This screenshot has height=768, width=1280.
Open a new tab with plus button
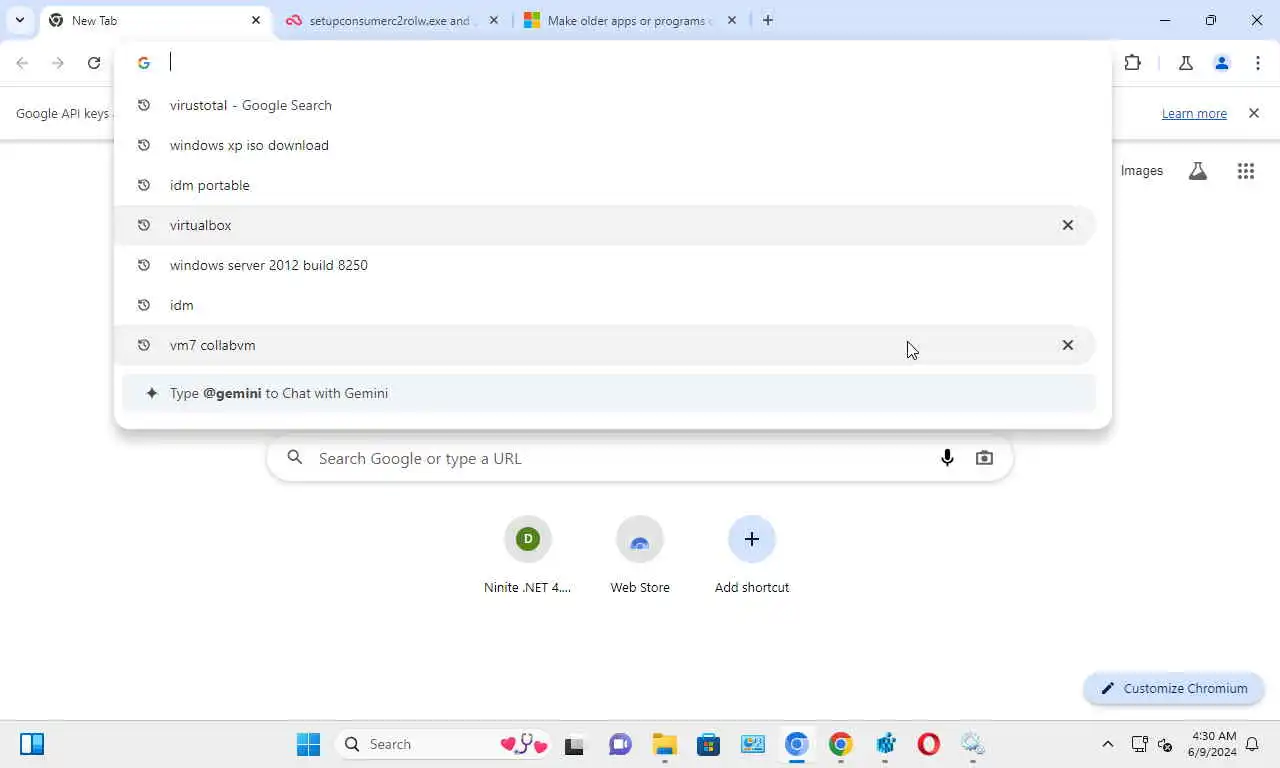click(x=767, y=20)
